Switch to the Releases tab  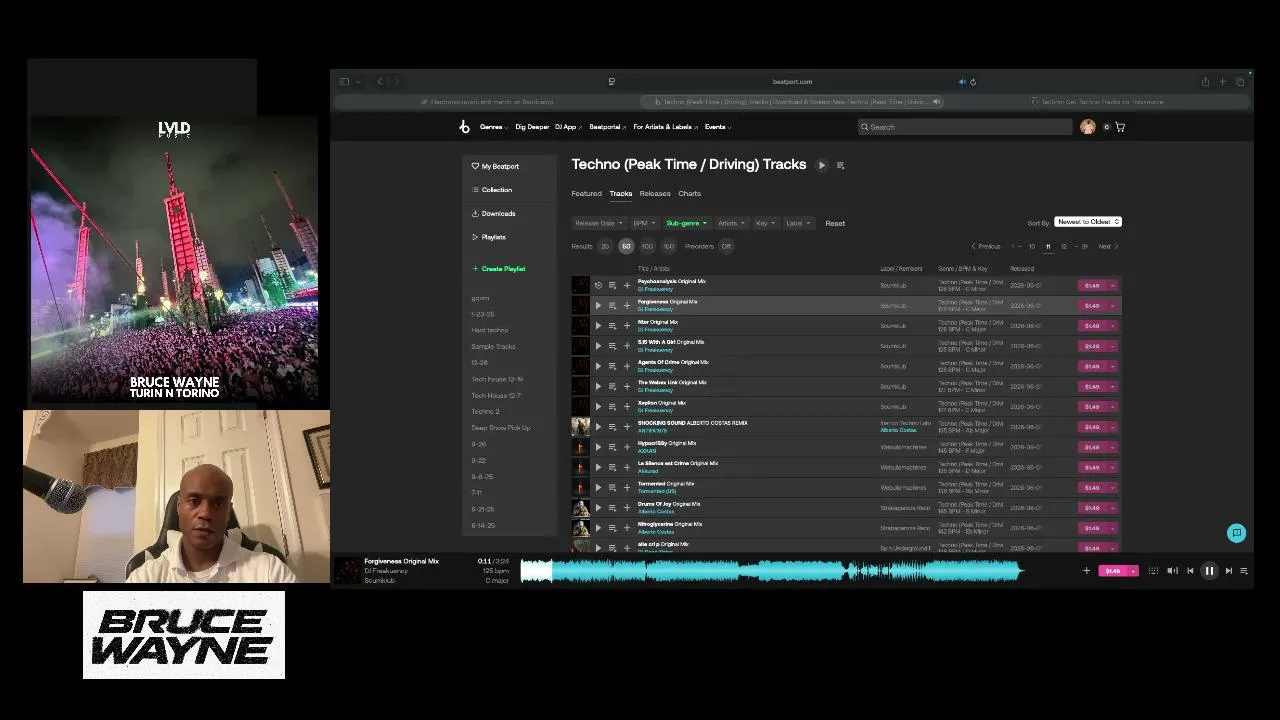coord(655,193)
